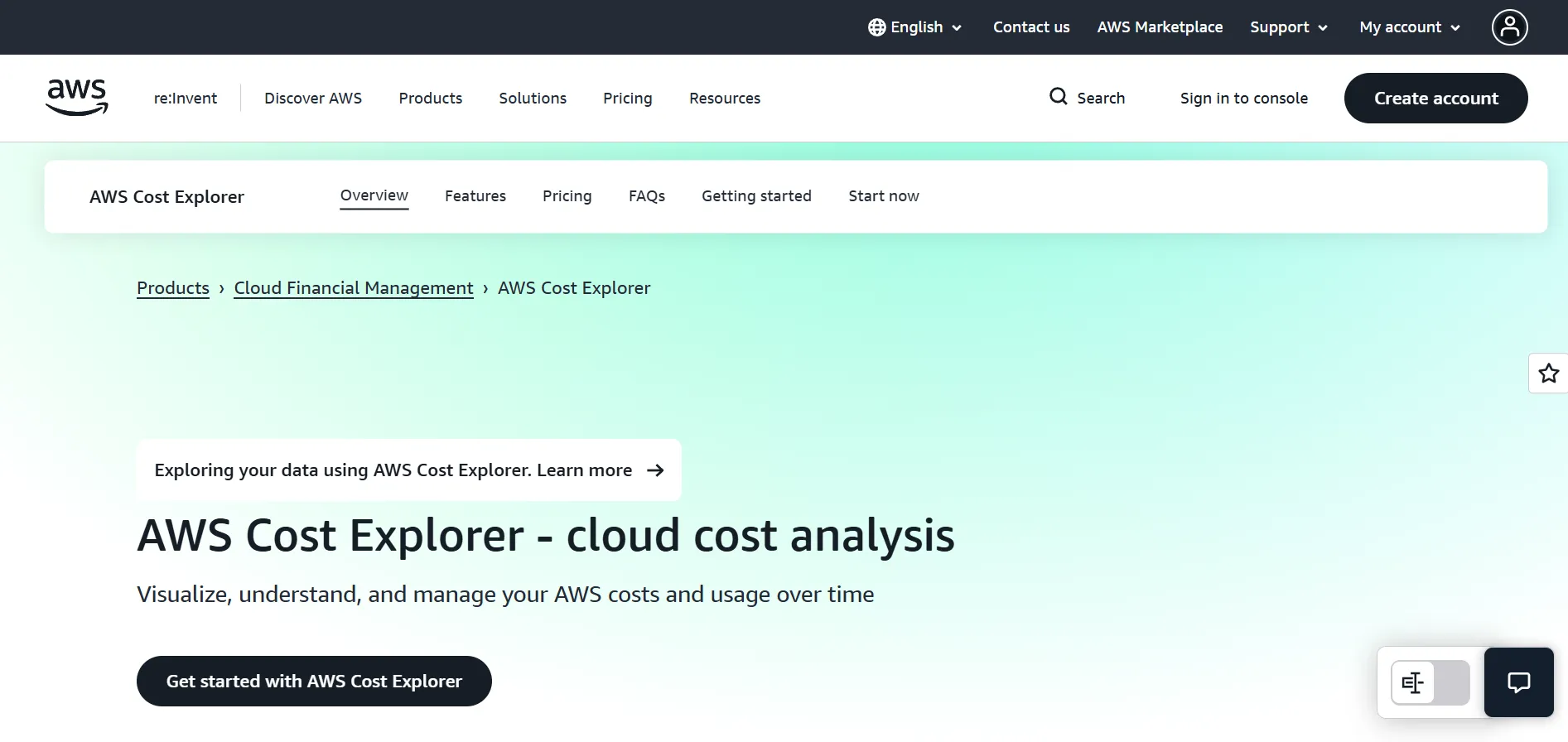Image resolution: width=1568 pixels, height=742 pixels.
Task: Open the top navigation Pricing menu
Action: point(628,98)
